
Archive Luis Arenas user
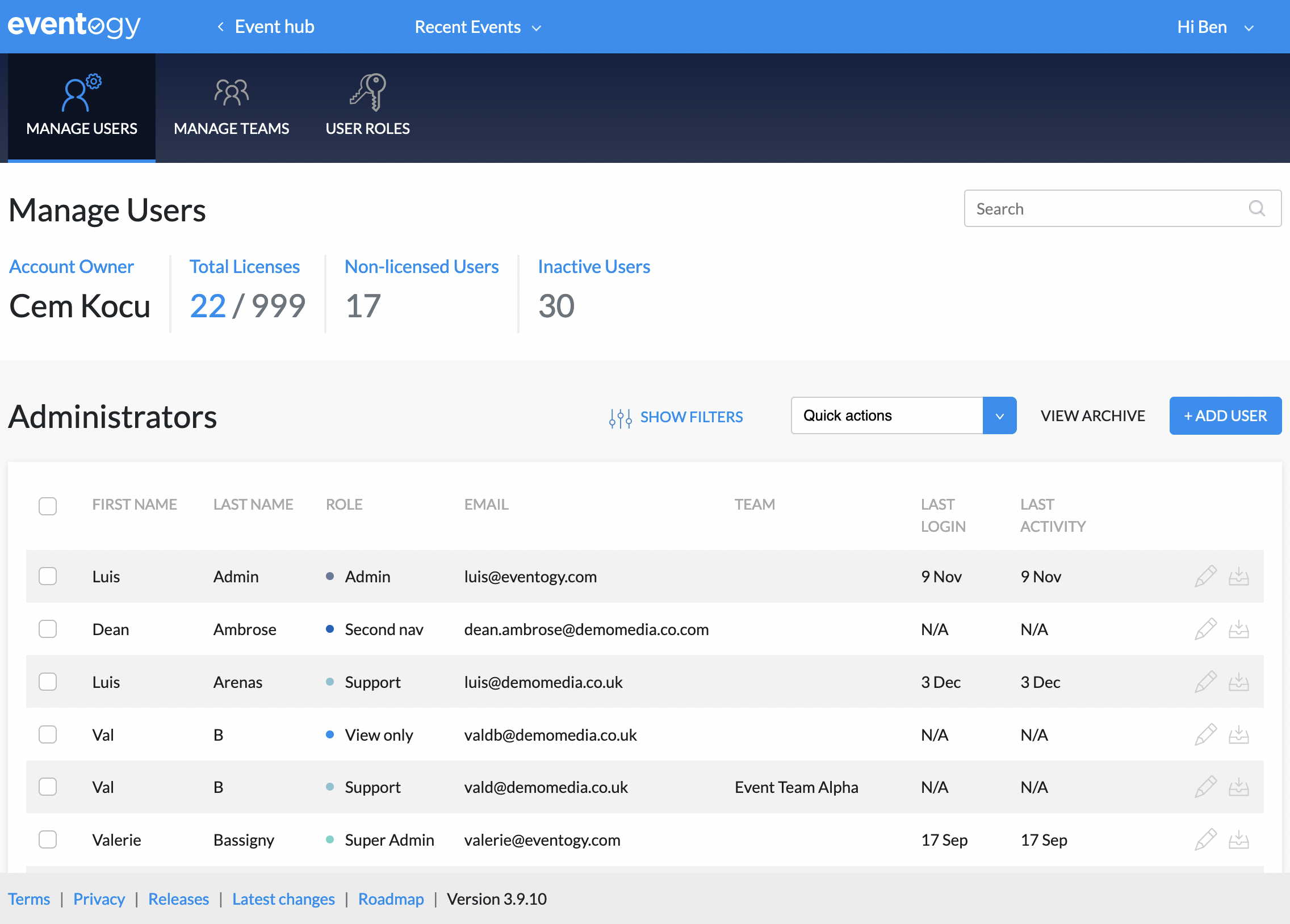1238,682
